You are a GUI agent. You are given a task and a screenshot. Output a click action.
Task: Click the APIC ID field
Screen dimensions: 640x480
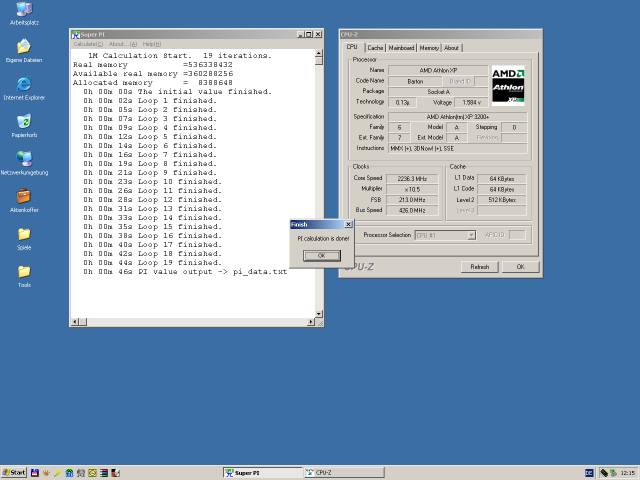pos(517,235)
